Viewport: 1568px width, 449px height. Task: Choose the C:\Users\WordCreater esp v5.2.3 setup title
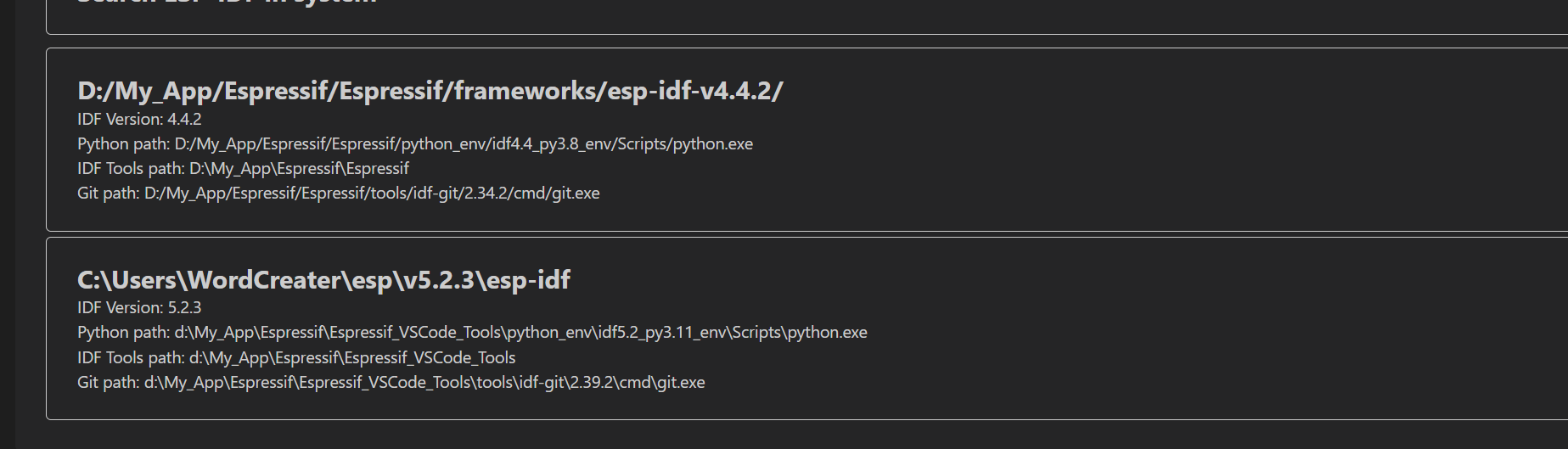point(323,280)
